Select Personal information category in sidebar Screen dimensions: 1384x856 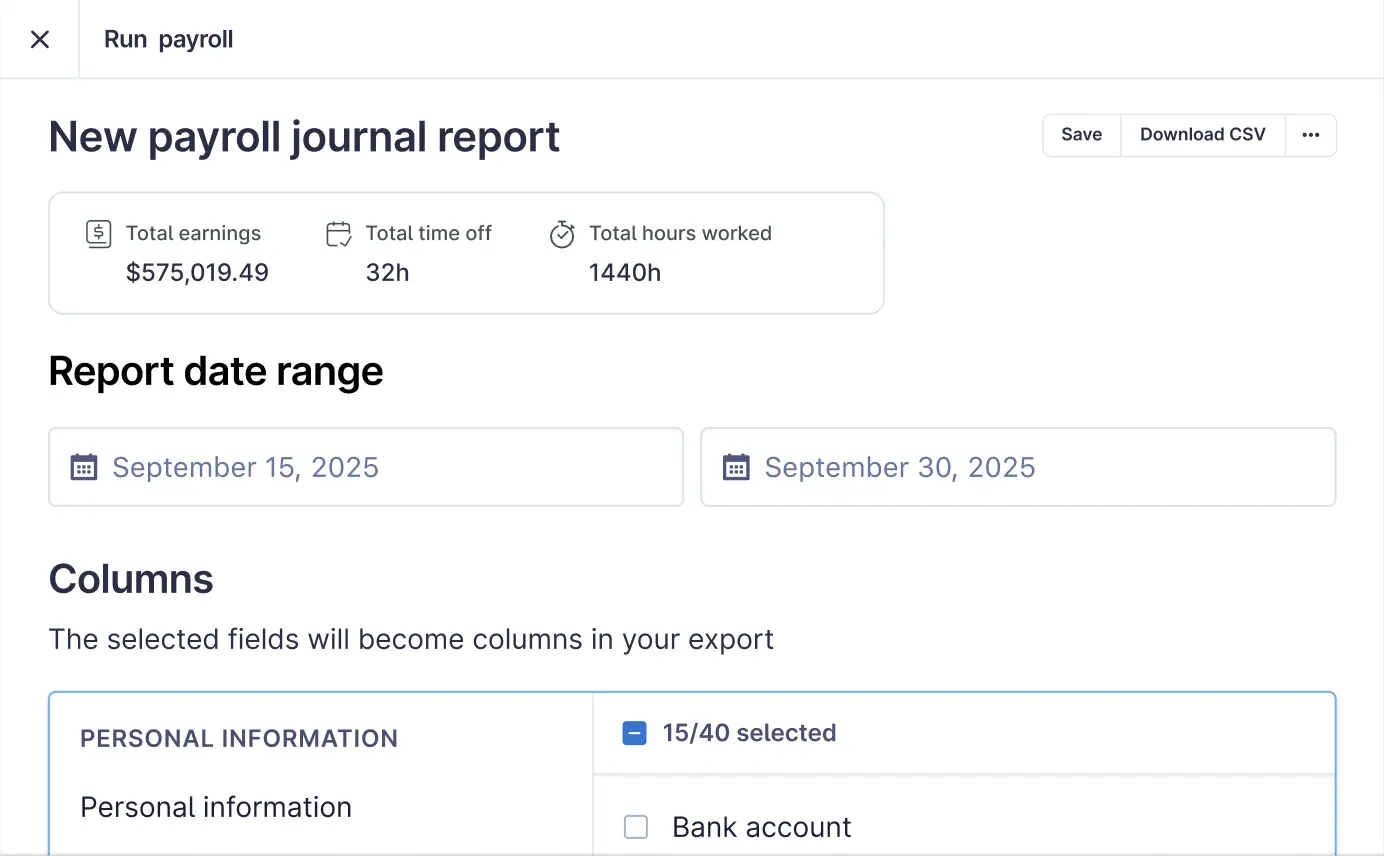click(x=216, y=807)
